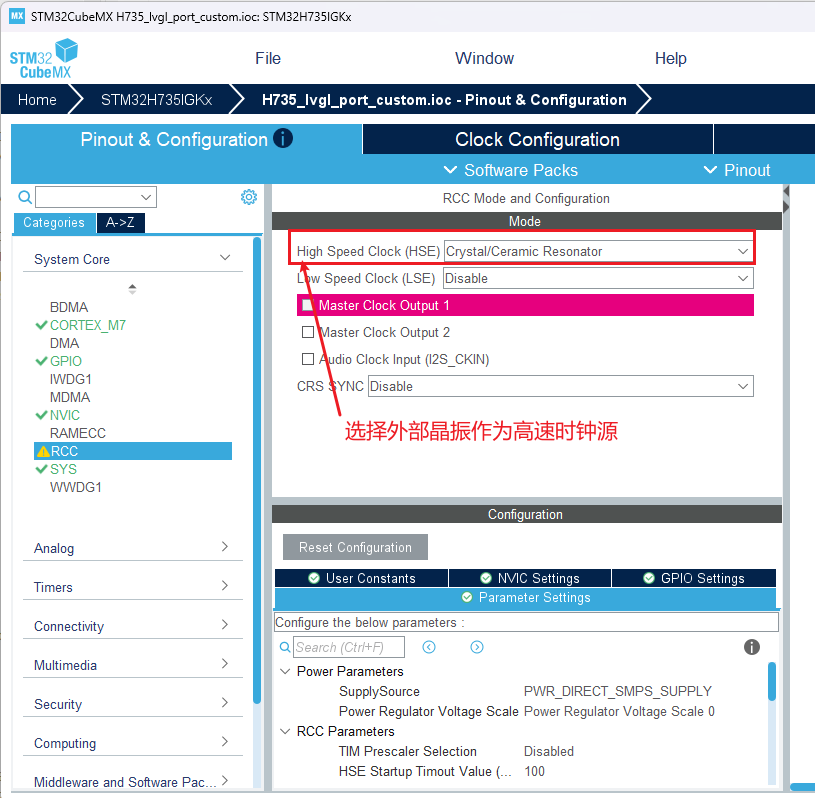Select the Parameter Settings tab
The width and height of the screenshot is (815, 798).
point(525,597)
